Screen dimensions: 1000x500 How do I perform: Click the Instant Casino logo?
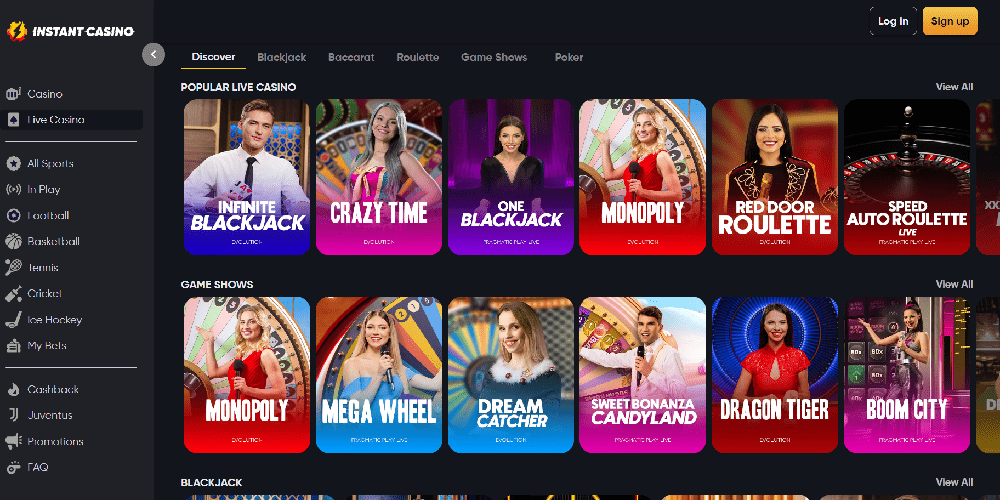click(x=70, y=31)
